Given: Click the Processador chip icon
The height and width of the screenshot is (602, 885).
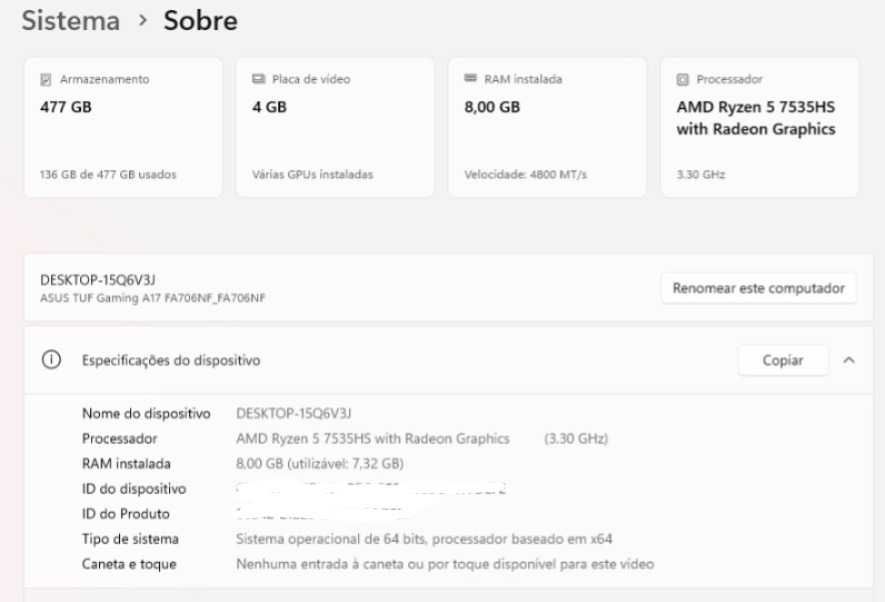Looking at the screenshot, I should (x=682, y=80).
